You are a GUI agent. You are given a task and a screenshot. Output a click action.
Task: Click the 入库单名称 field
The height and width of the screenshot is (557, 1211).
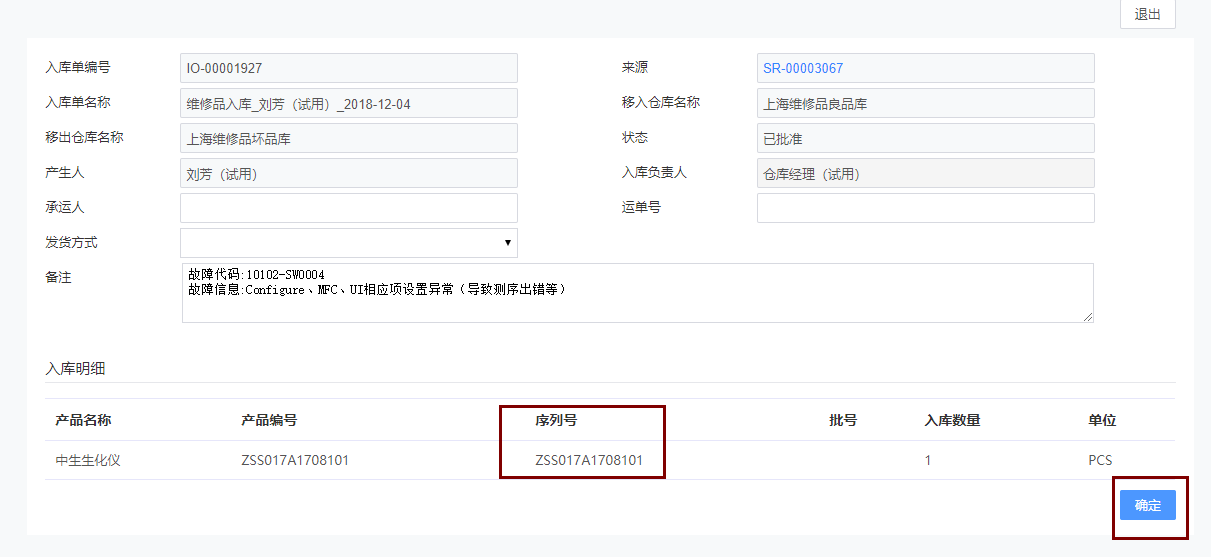pos(348,103)
